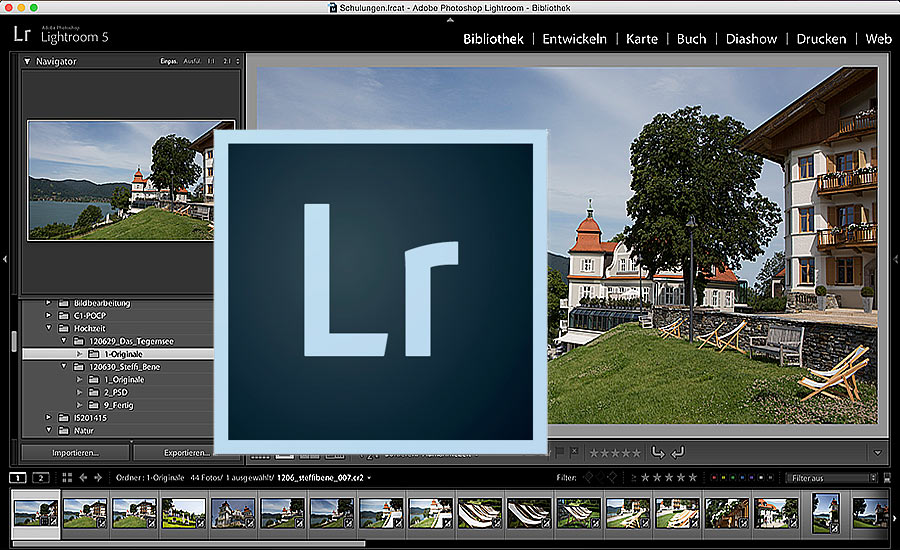Switch to the Entwickeln module
The width and height of the screenshot is (900, 550).
click(x=574, y=39)
